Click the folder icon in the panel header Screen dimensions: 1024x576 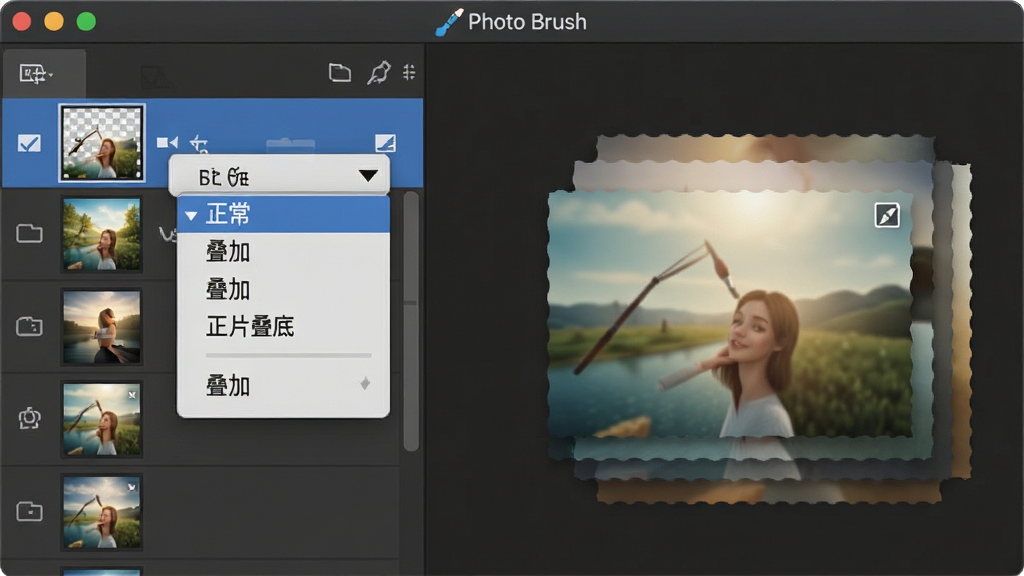pos(340,72)
